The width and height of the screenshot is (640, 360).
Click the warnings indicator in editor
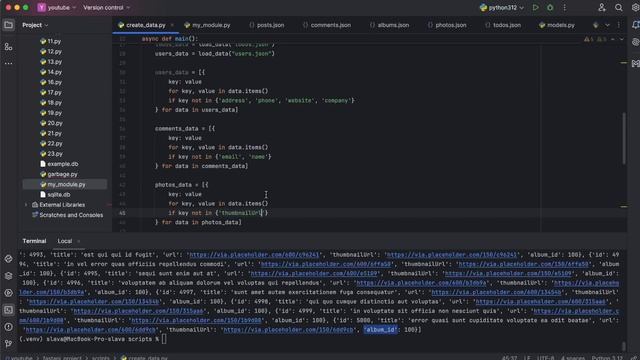595,39
